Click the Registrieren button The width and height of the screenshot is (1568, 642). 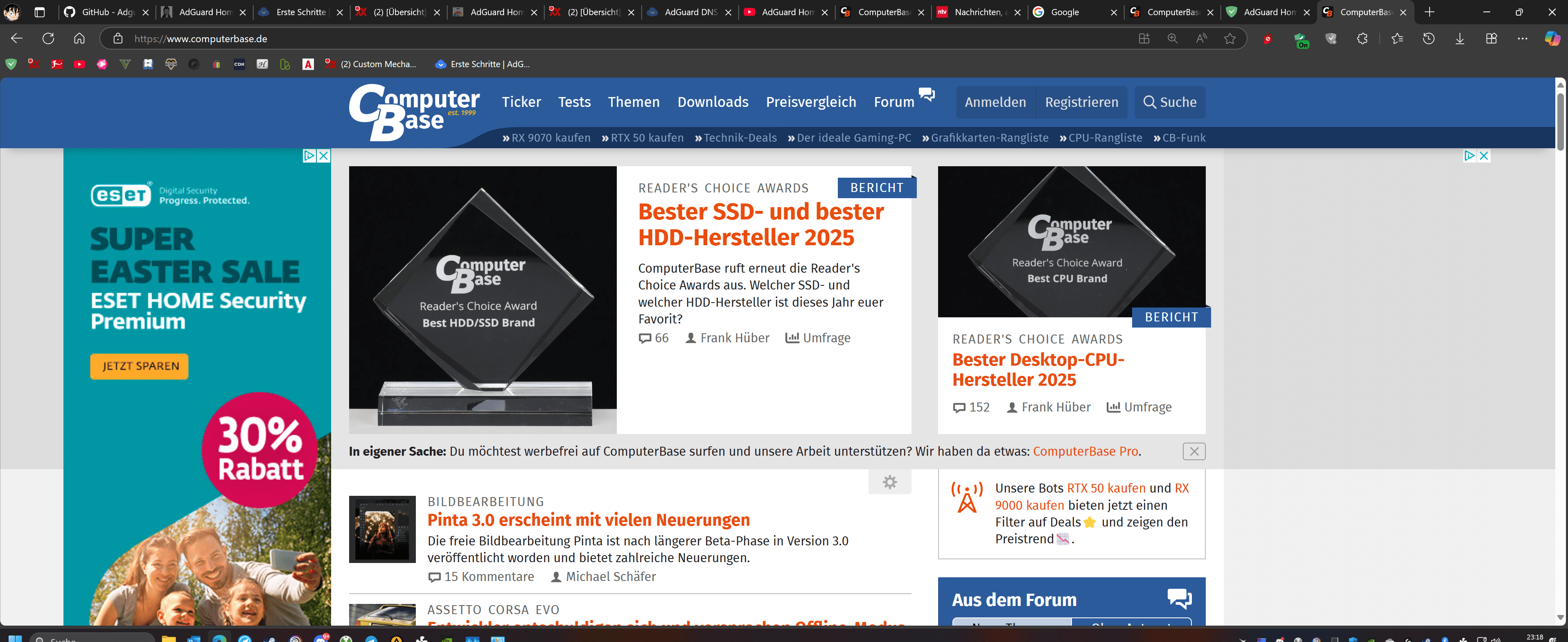1082,102
